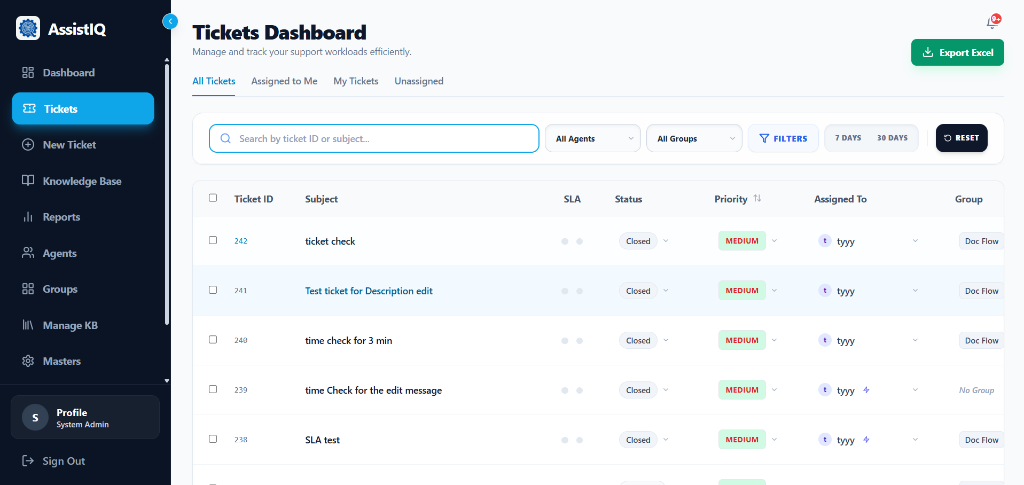This screenshot has width=1024, height=485.
Task: Click the Closed status pill on ticket 239
Action: (638, 390)
